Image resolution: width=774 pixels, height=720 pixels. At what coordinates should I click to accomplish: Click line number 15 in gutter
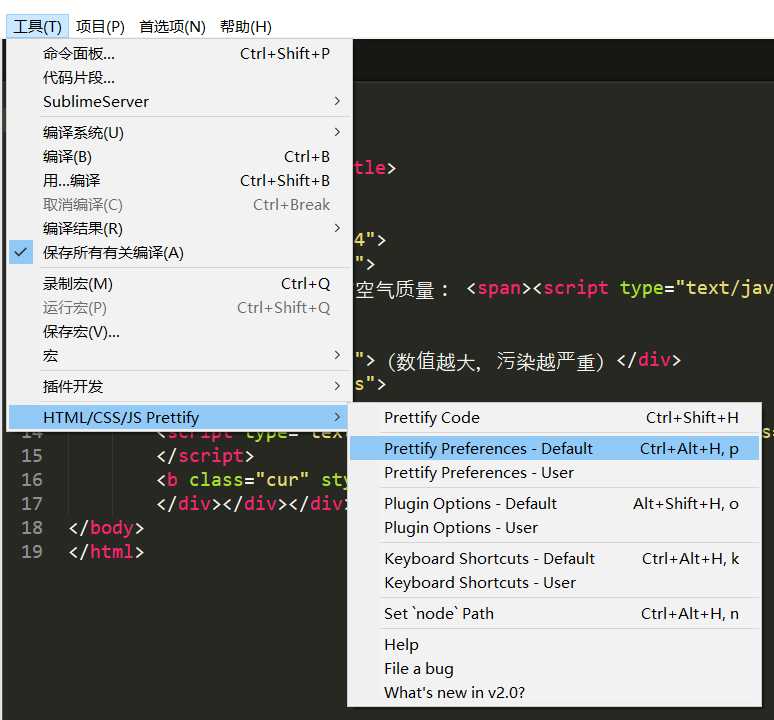32,455
